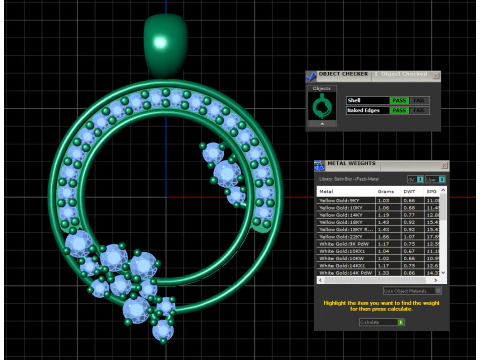
Task: Click Shell PASS indicator
Action: point(399,100)
